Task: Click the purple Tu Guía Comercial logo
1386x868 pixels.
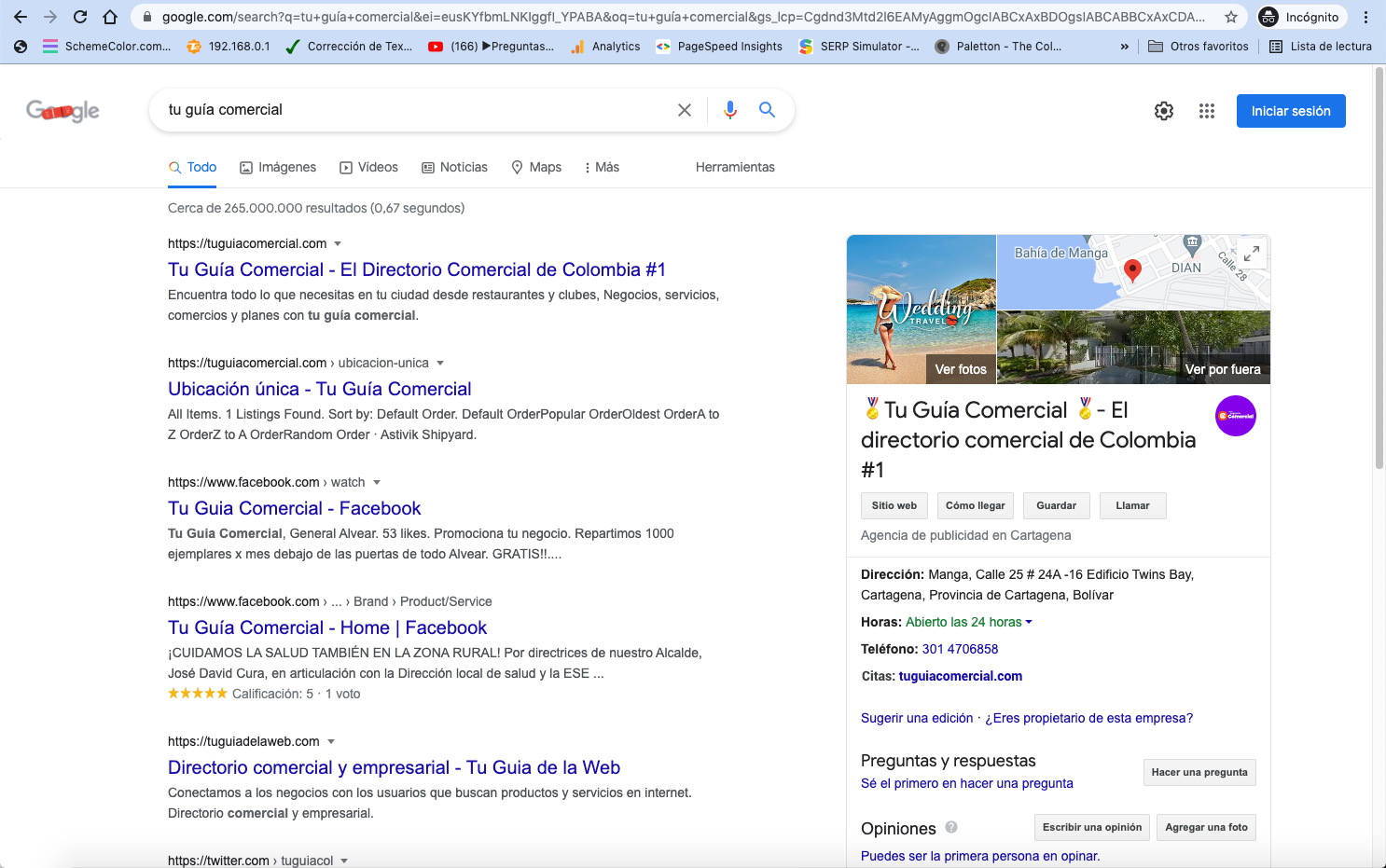Action: (1236, 416)
